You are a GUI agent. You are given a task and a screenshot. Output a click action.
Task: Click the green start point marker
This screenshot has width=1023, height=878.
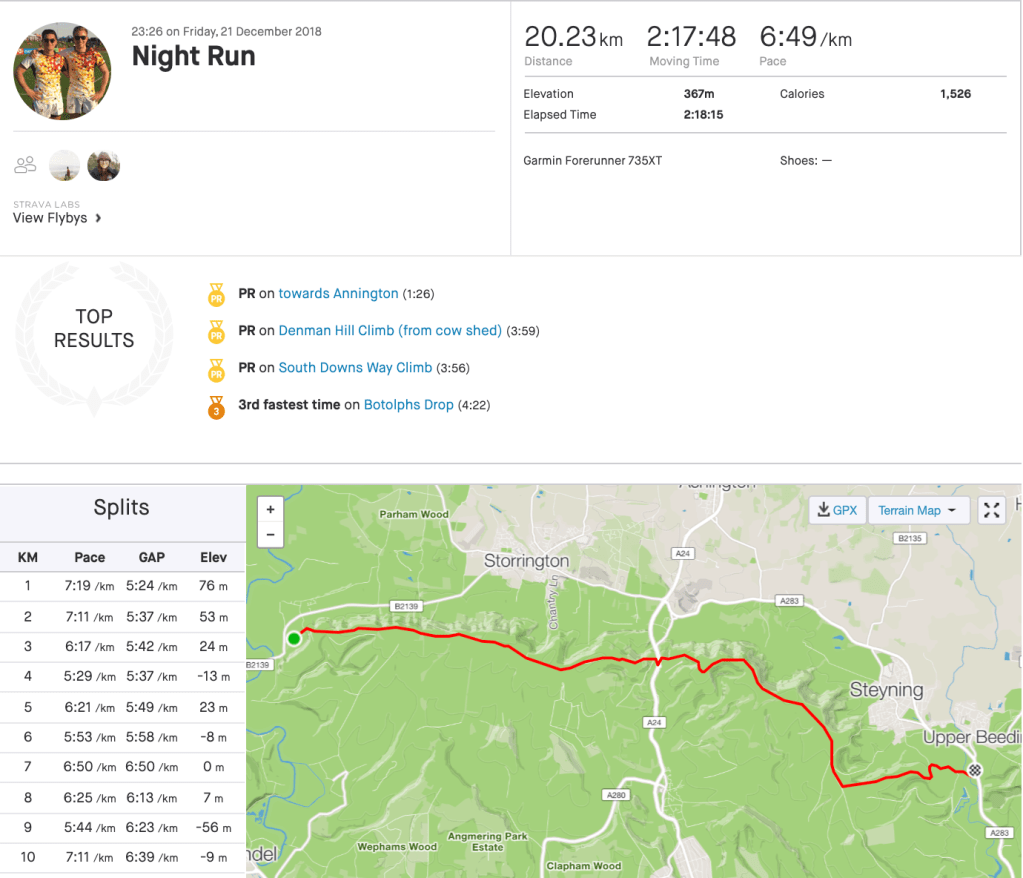(294, 638)
